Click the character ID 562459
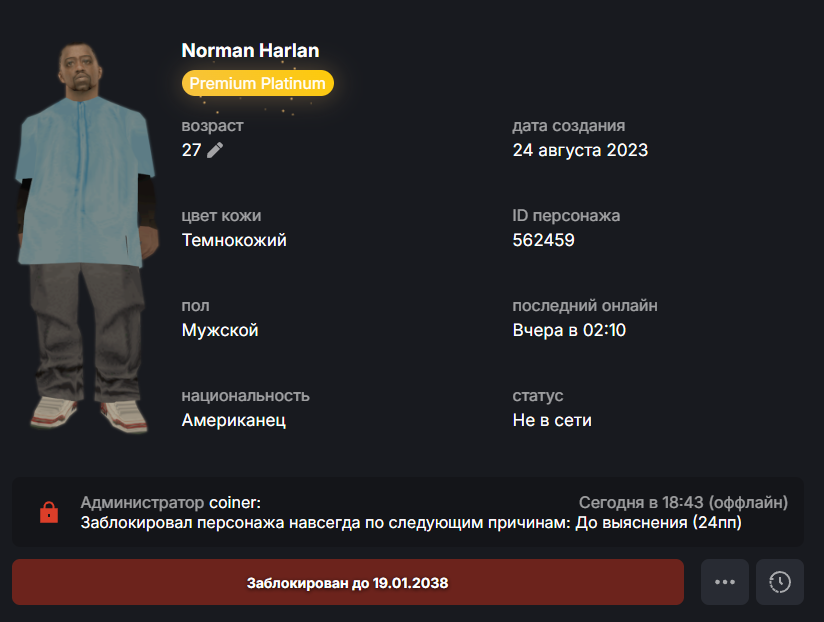The image size is (824, 622). (543, 240)
